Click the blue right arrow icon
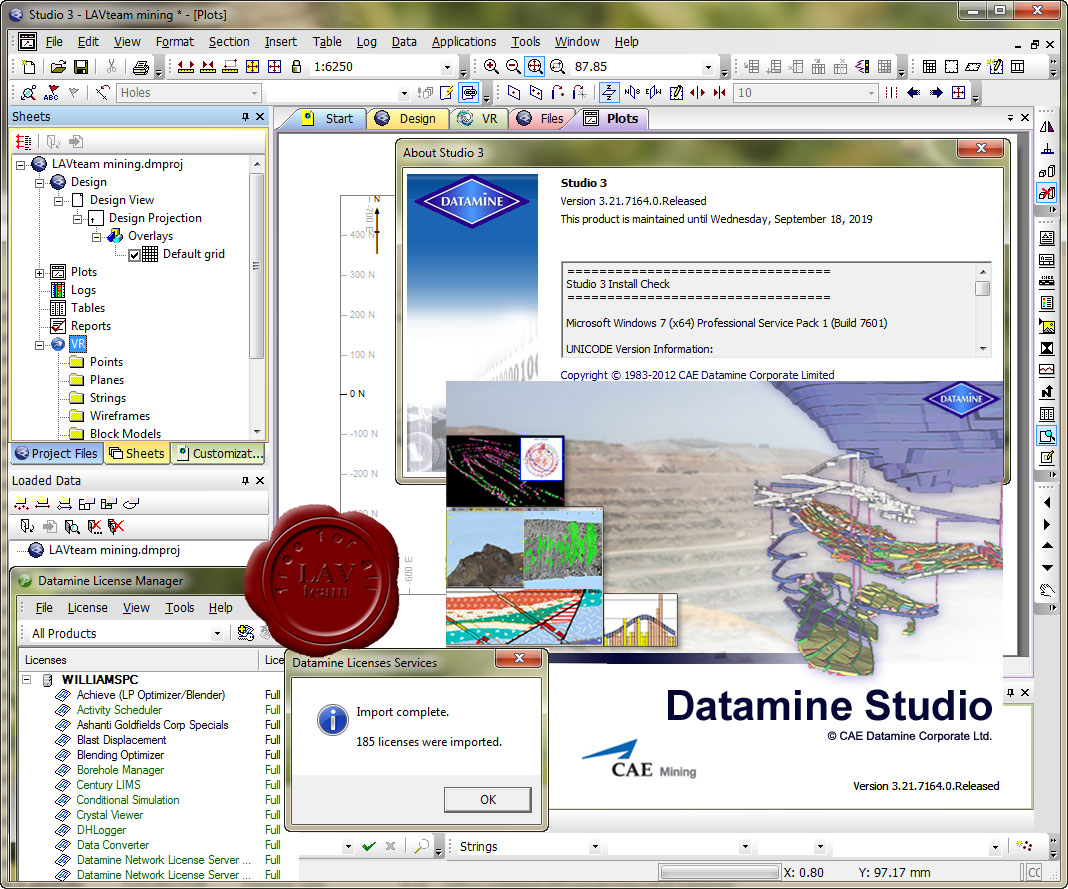 coord(936,93)
